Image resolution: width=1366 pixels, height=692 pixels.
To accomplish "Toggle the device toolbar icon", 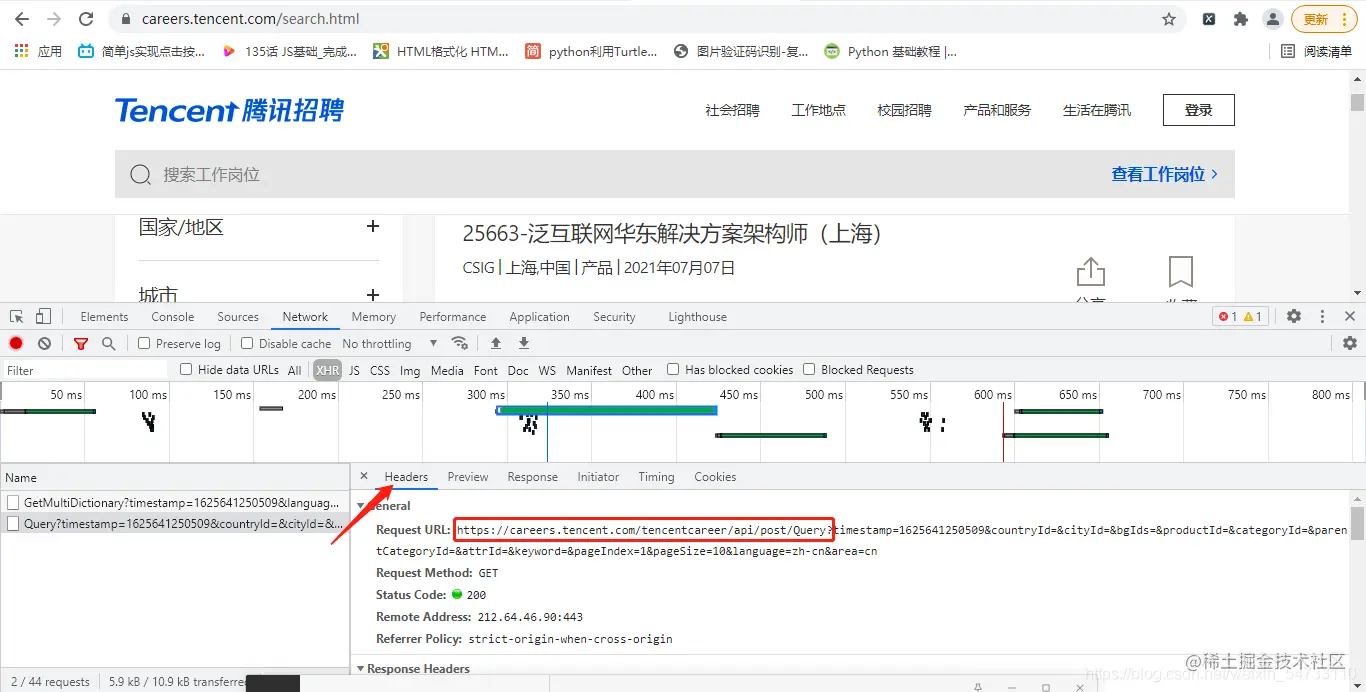I will click(x=43, y=316).
